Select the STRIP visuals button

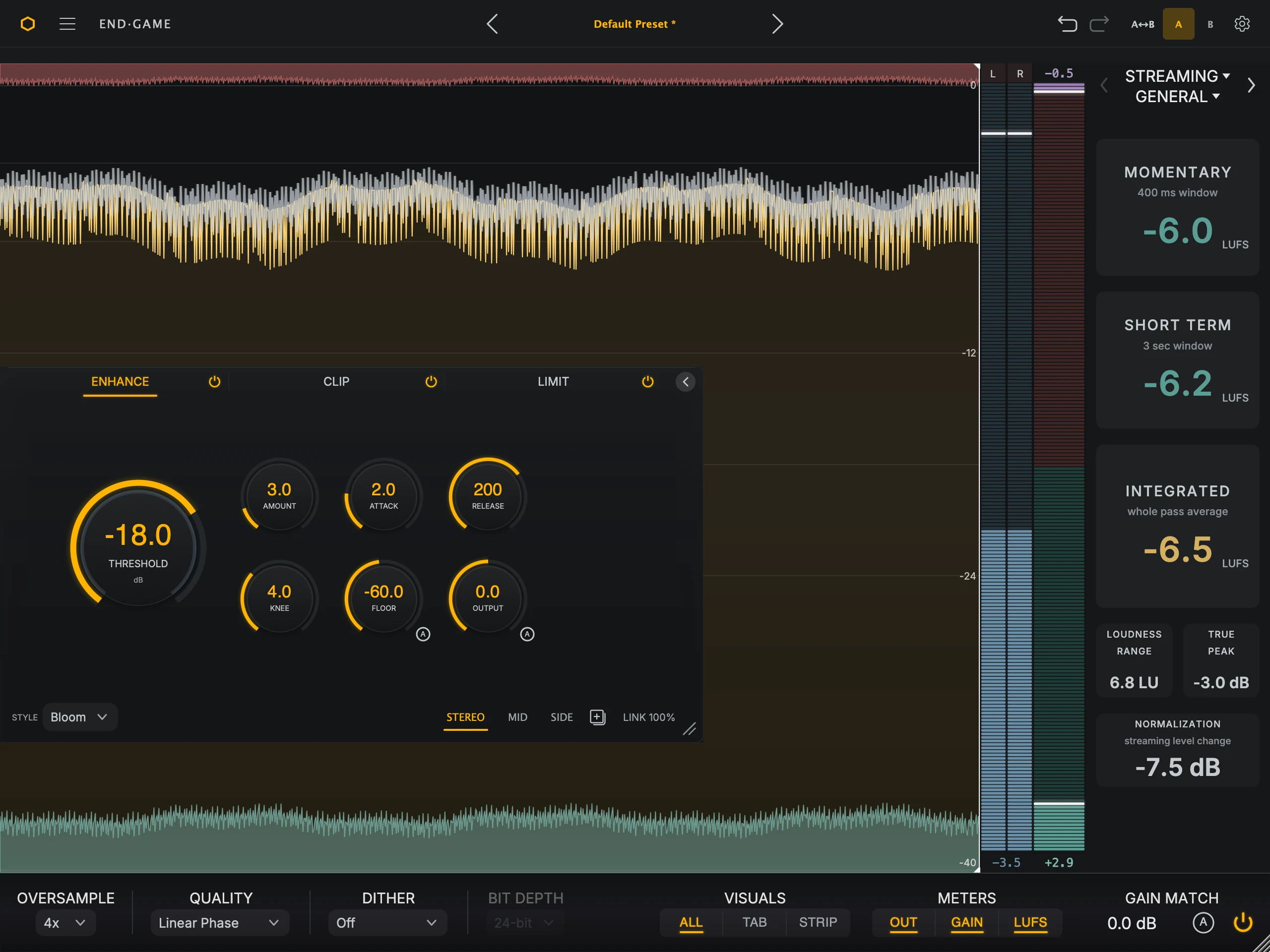(x=818, y=922)
